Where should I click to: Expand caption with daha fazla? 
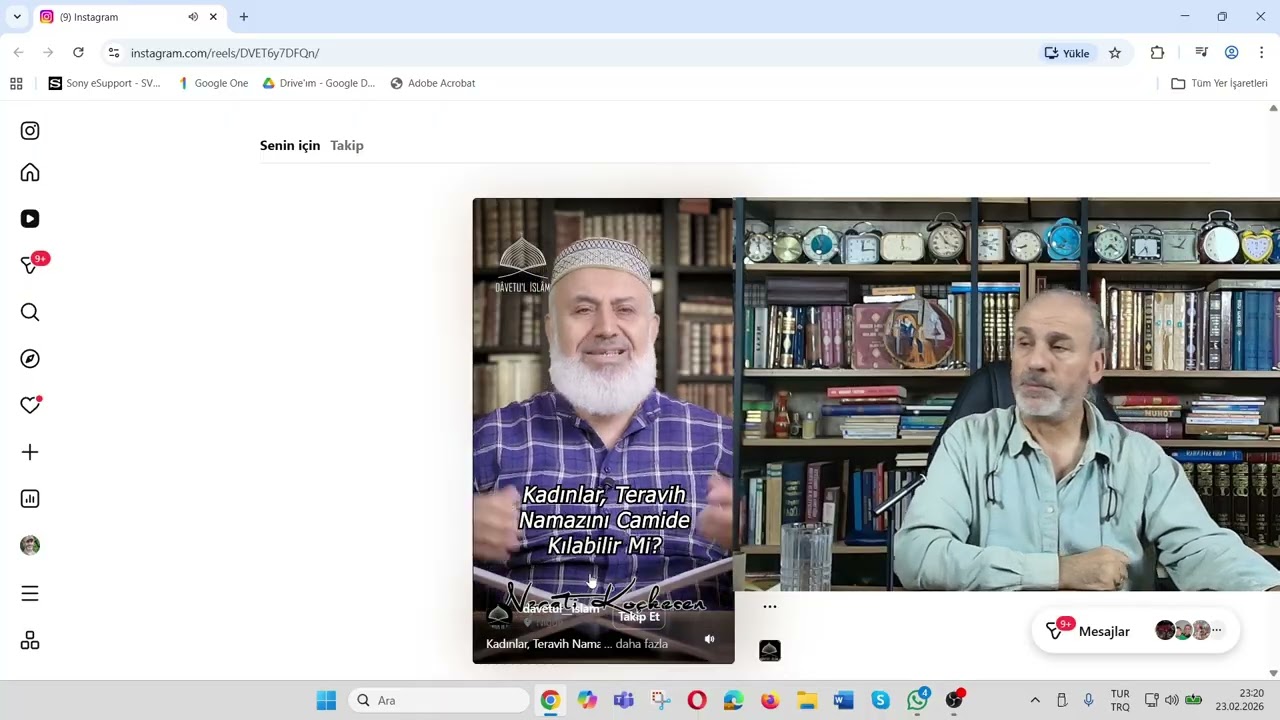pos(642,644)
